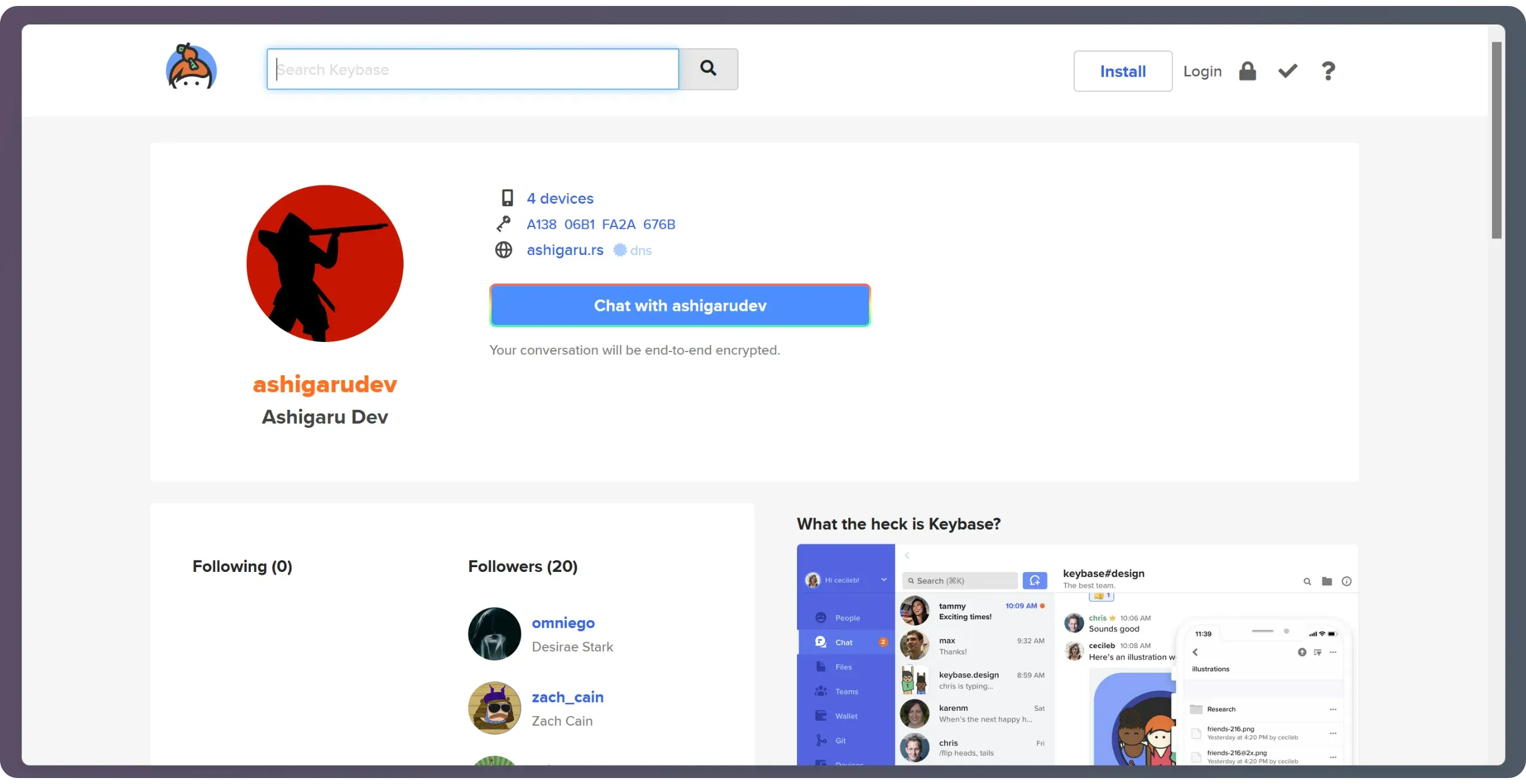Click zach_cain's avatar thumbnail

[494, 708]
